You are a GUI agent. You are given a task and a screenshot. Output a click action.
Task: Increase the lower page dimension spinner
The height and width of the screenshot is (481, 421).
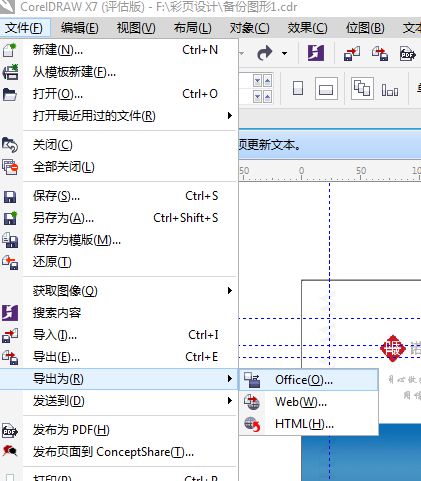coord(268,97)
